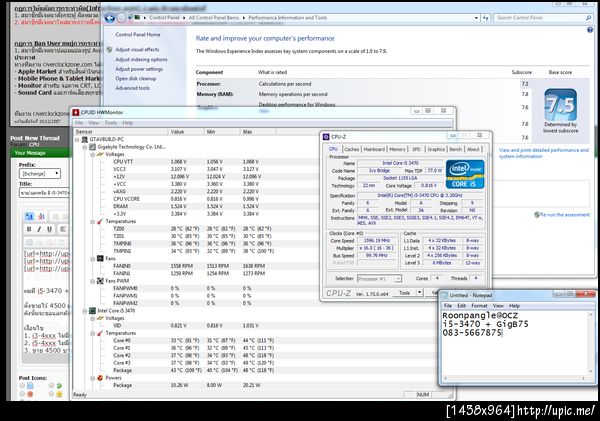600x421 pixels.
Task: Click the Notepad title bar icon
Action: (445, 295)
